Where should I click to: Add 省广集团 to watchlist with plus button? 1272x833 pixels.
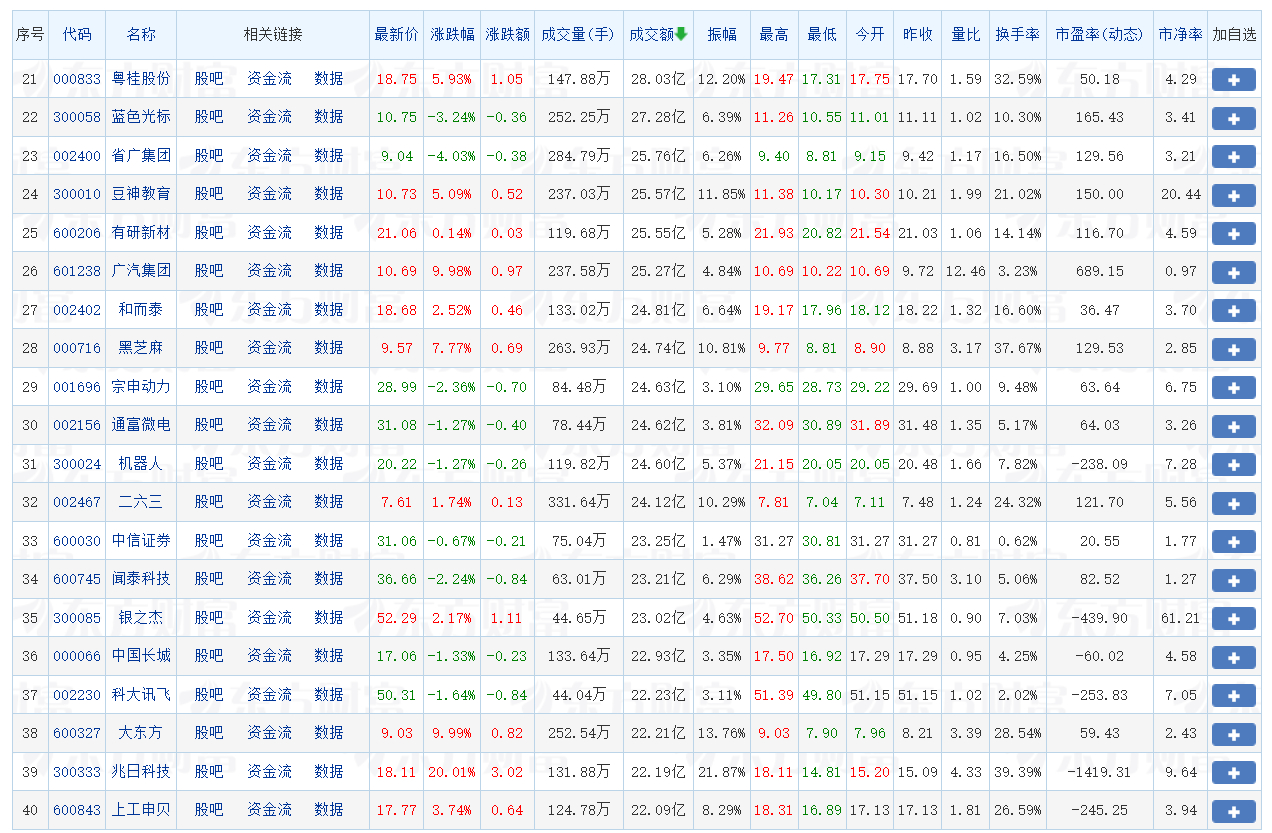point(1233,157)
